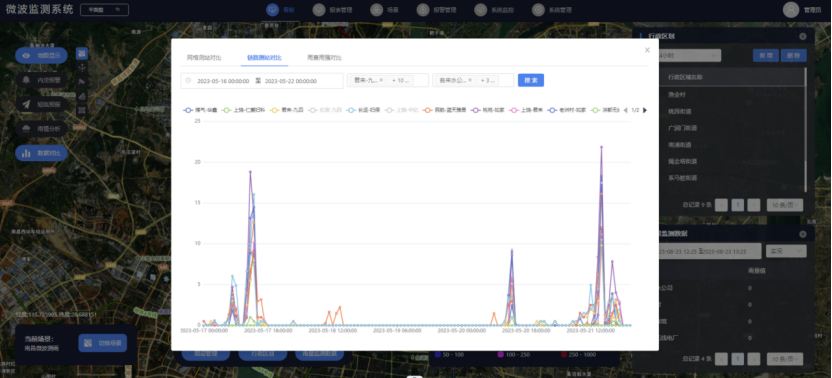Click the bell icon for 内涝预警

(x=26, y=80)
